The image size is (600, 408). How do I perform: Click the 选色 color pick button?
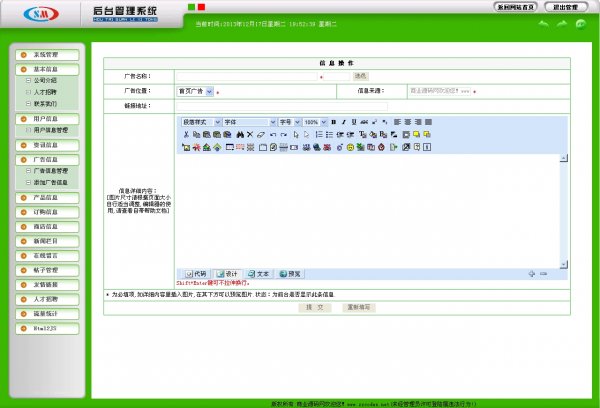pos(360,76)
